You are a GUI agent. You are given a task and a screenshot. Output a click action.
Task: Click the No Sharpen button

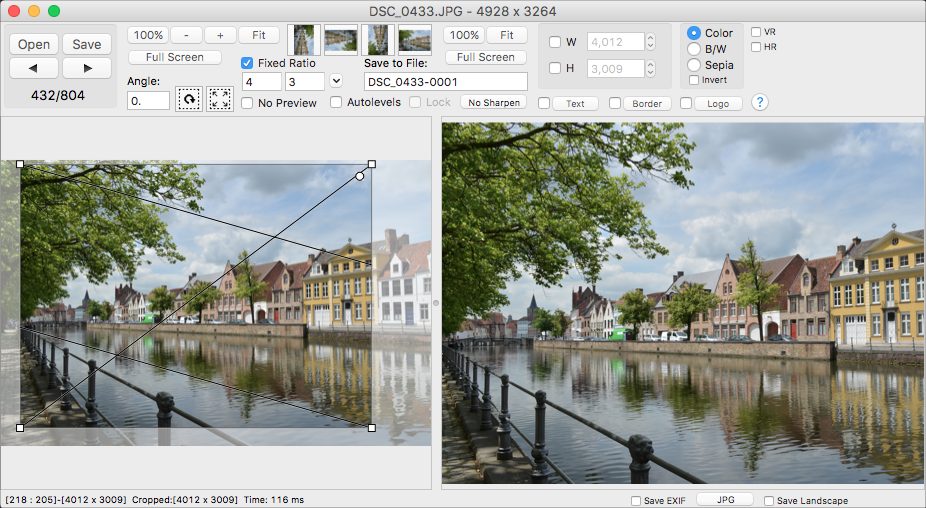[494, 103]
